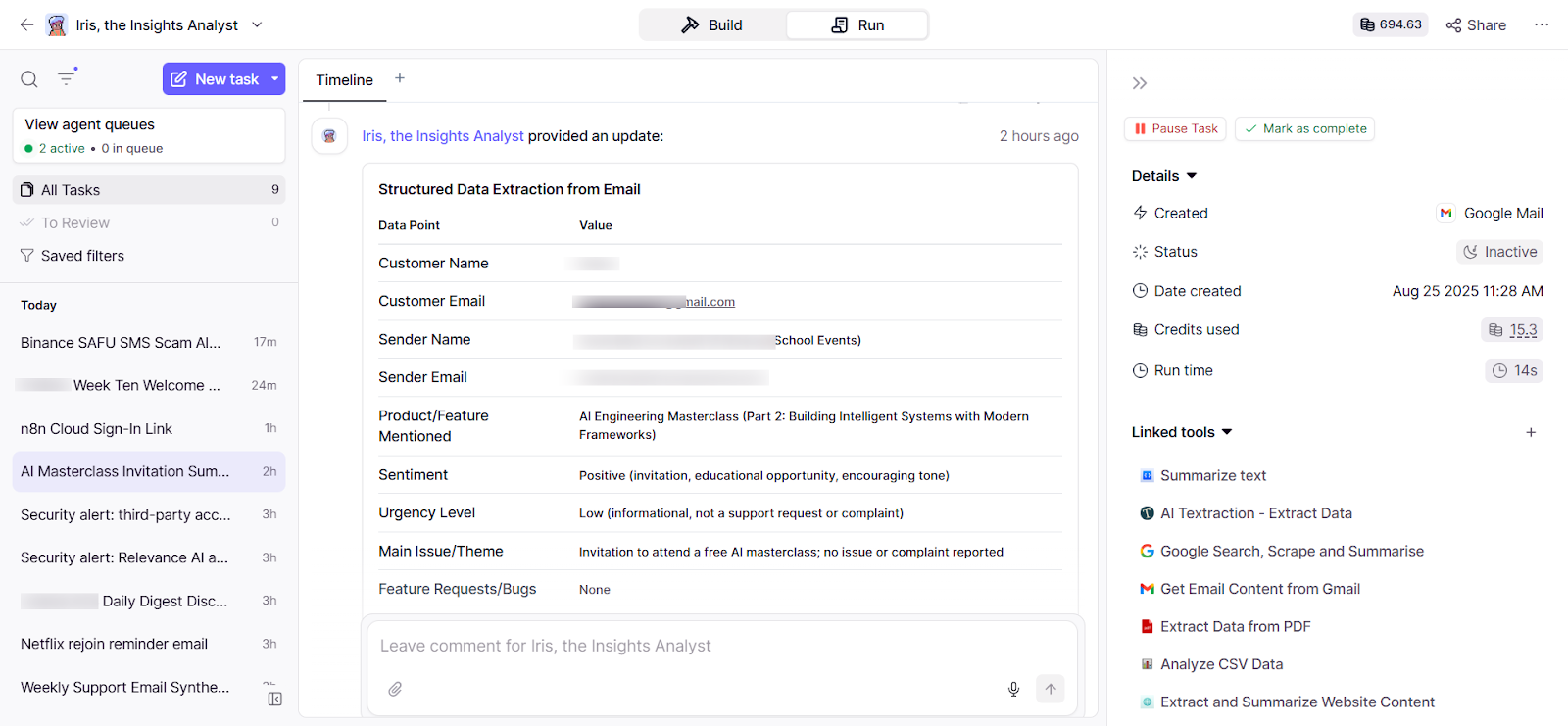Open Iris, the Insights Analyst link
This screenshot has height=726, width=1568.
[443, 136]
